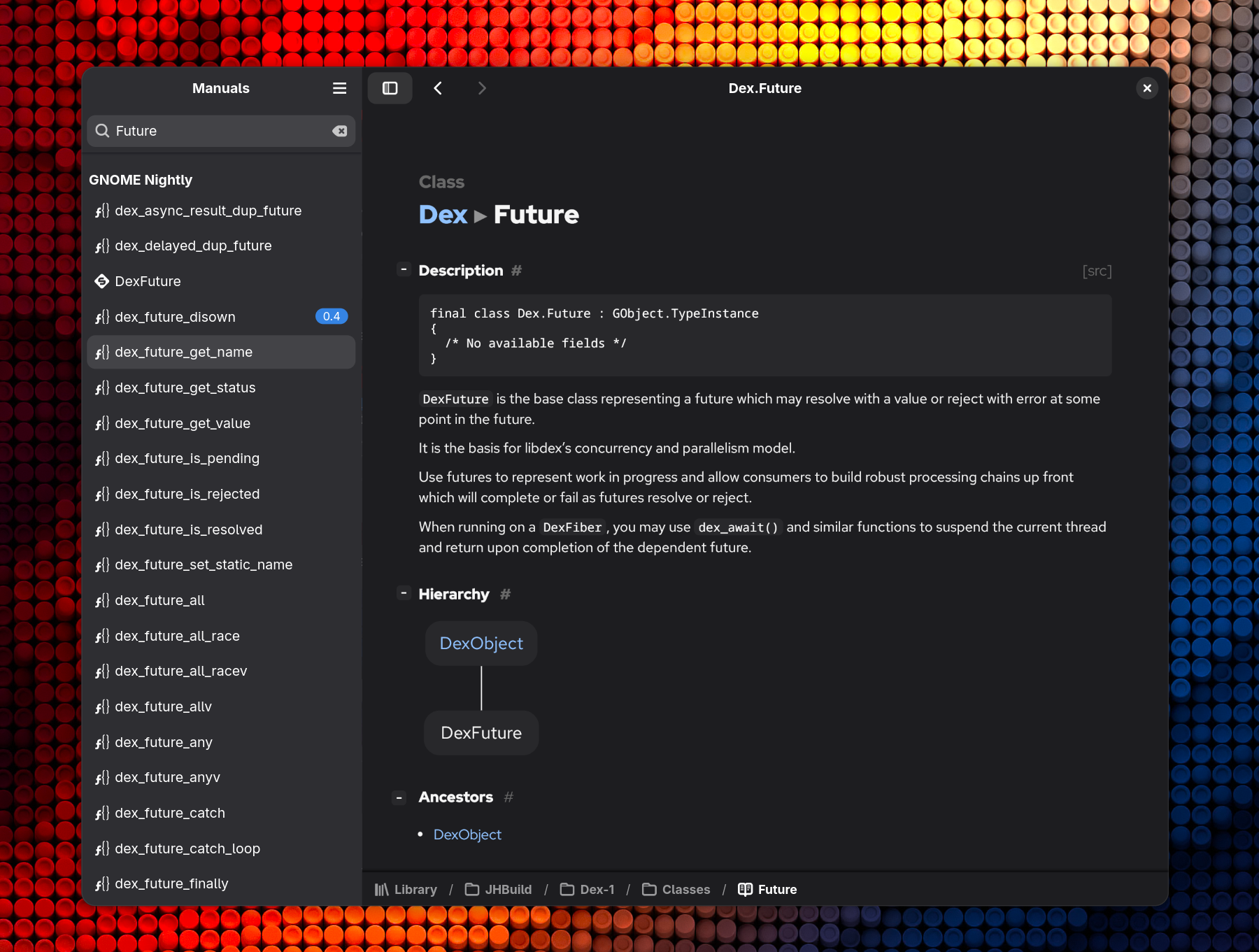Click the 0.4 badge next to dex_future_disown
This screenshot has width=1259, height=952.
[x=331, y=316]
